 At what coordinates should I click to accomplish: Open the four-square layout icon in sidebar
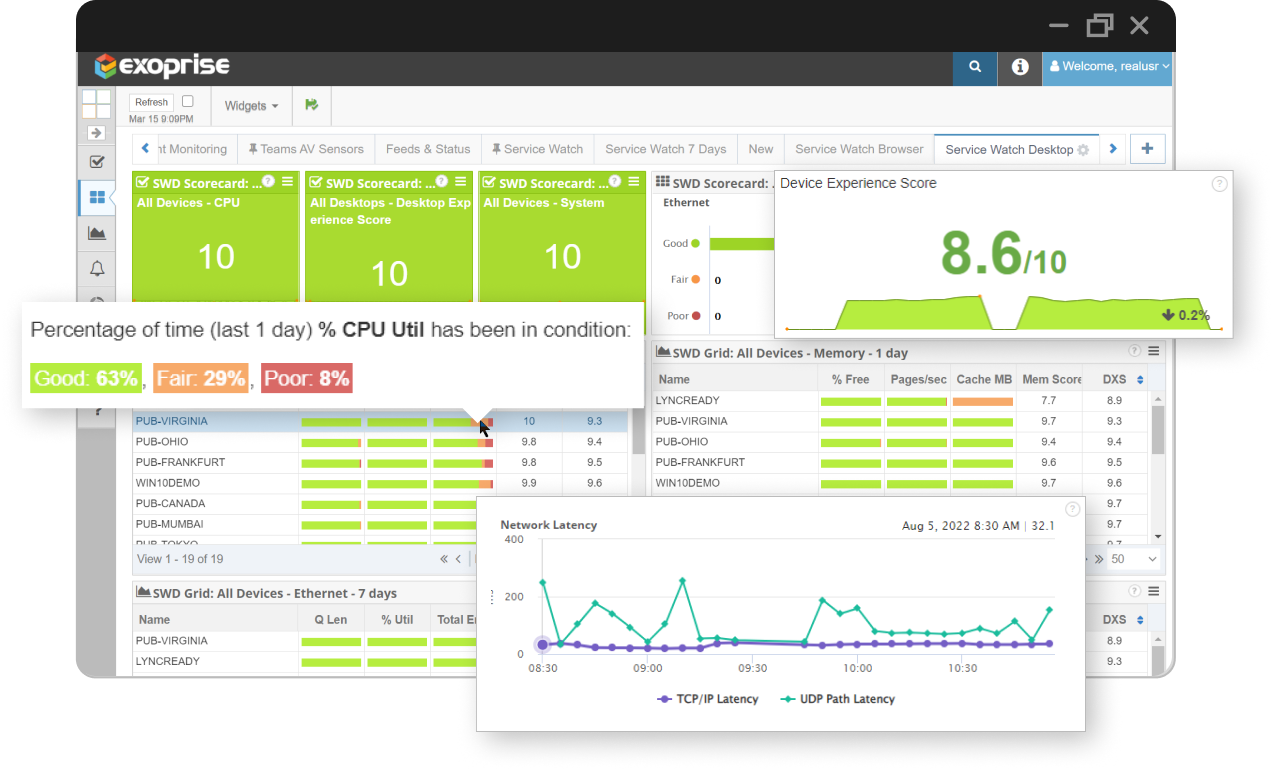[96, 104]
